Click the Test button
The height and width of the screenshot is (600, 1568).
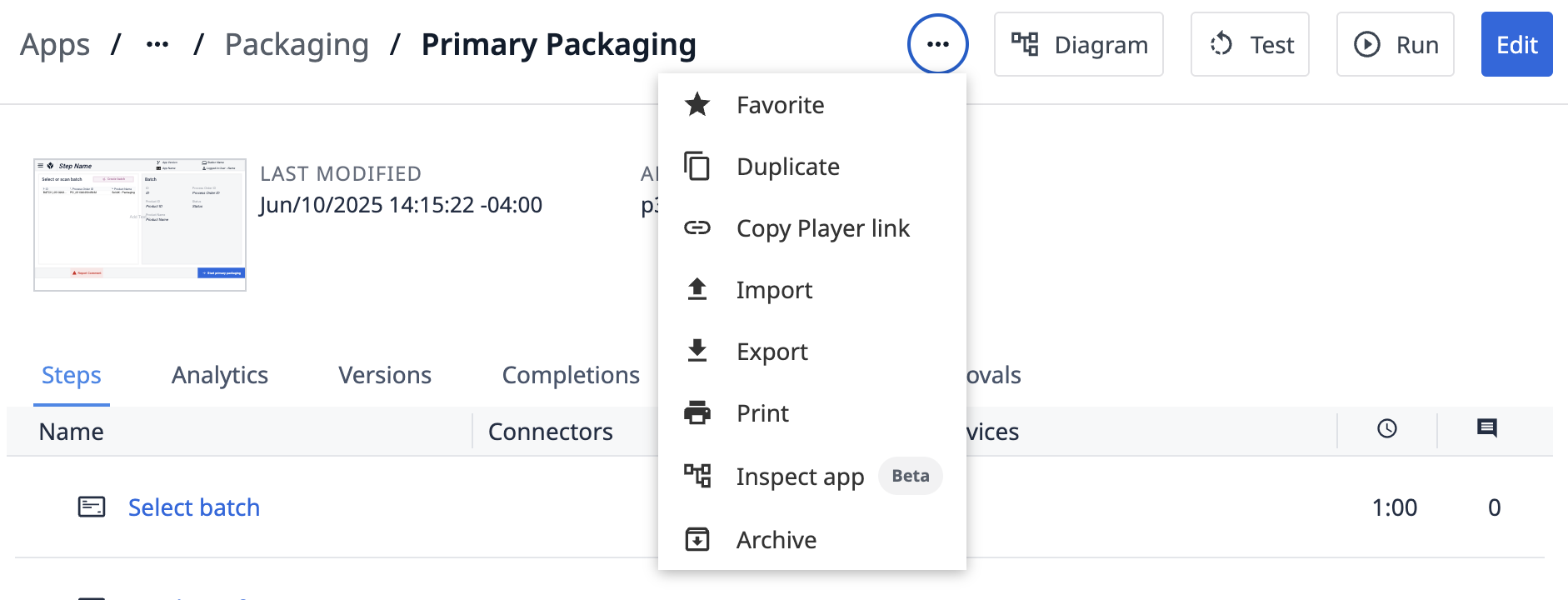(1250, 44)
